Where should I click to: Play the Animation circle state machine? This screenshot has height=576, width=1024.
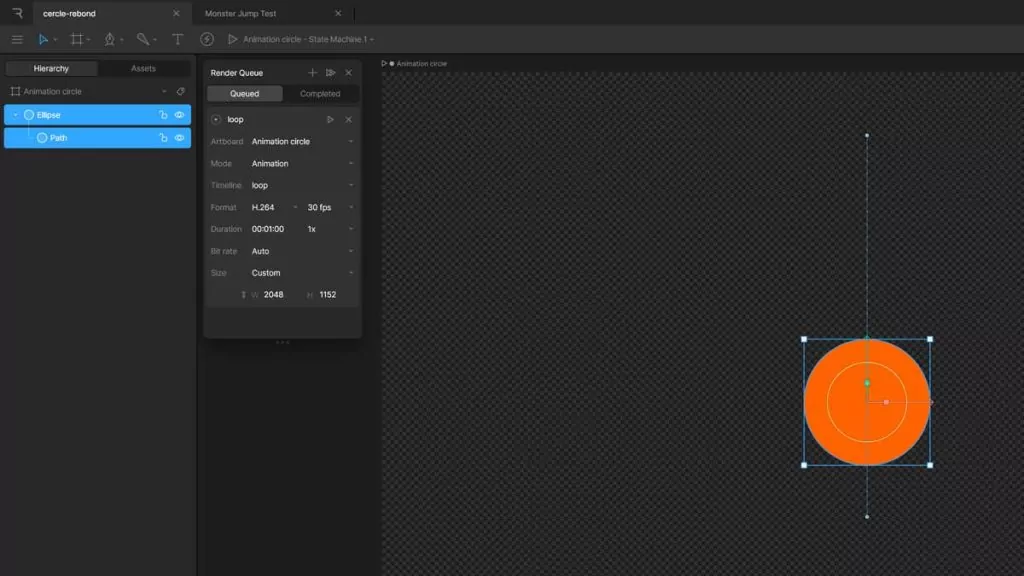[x=232, y=39]
